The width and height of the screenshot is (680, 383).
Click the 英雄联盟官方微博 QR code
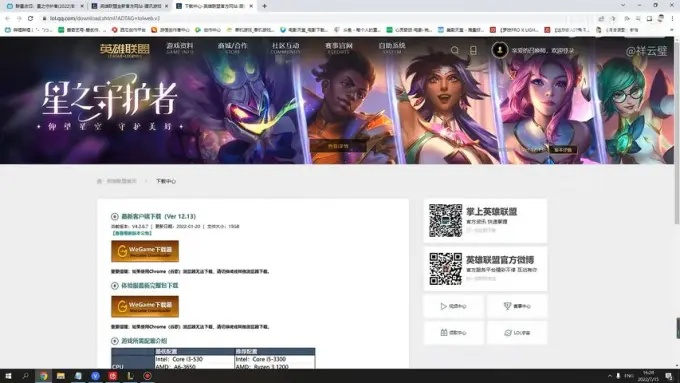(x=445, y=269)
